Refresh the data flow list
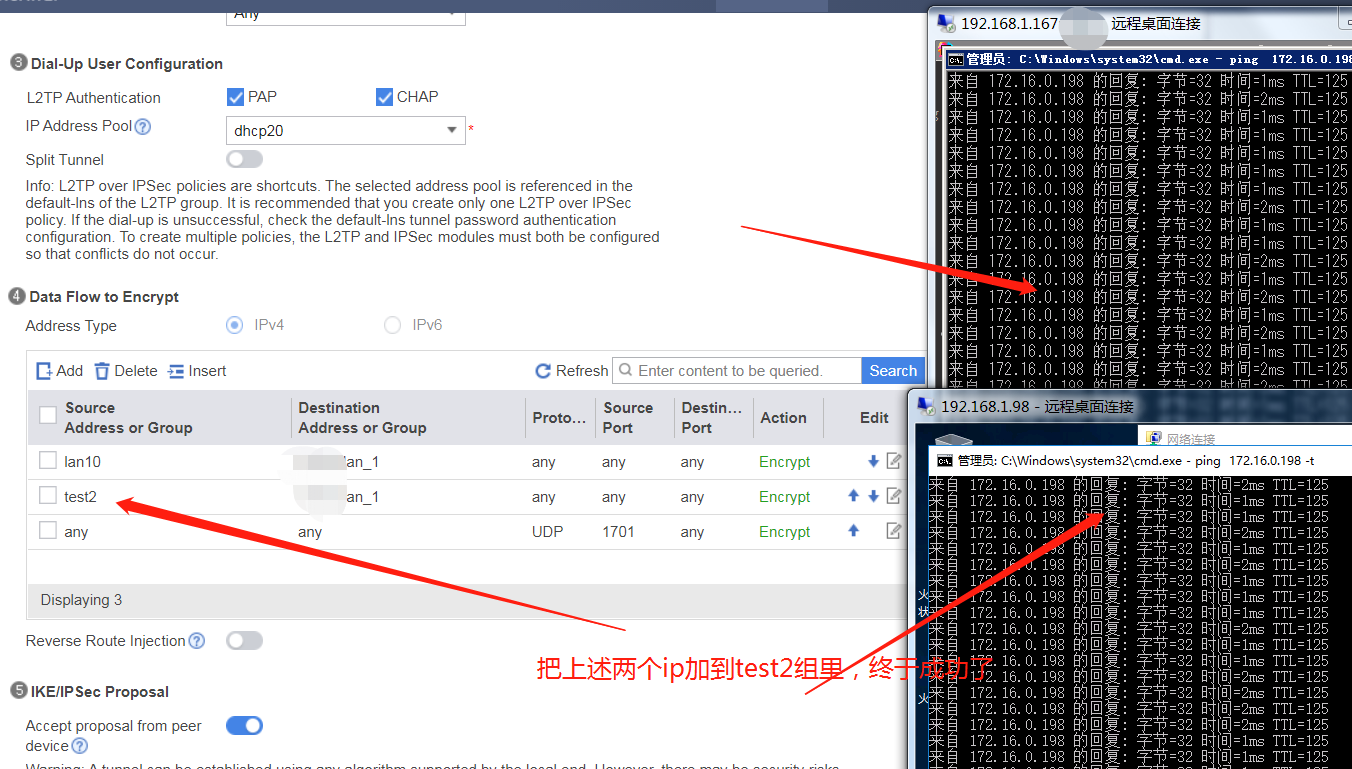 click(571, 371)
